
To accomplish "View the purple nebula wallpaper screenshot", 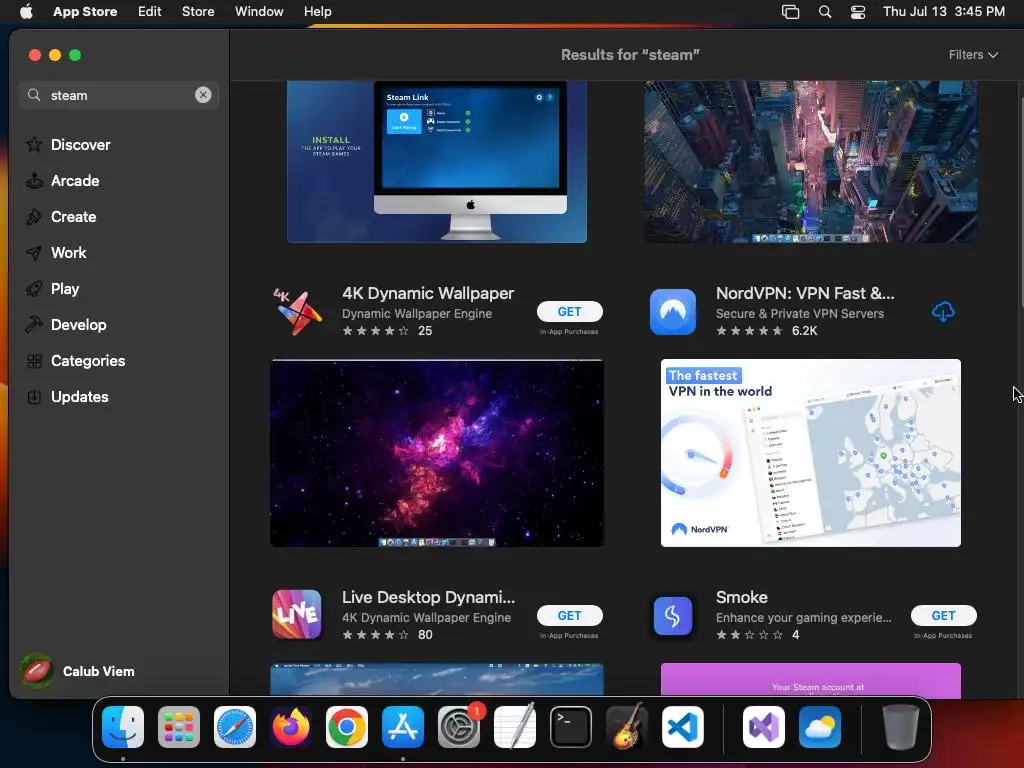I will click(437, 453).
